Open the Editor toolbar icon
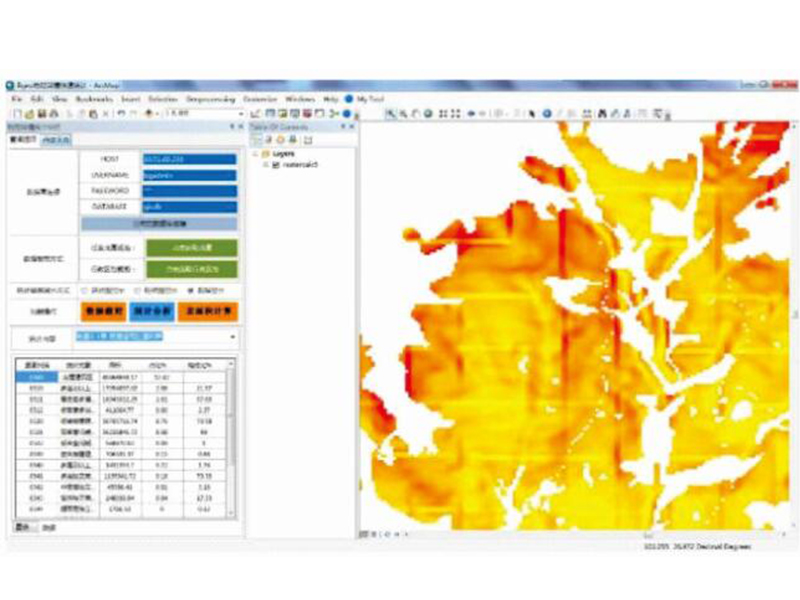The width and height of the screenshot is (800, 600). 257,113
